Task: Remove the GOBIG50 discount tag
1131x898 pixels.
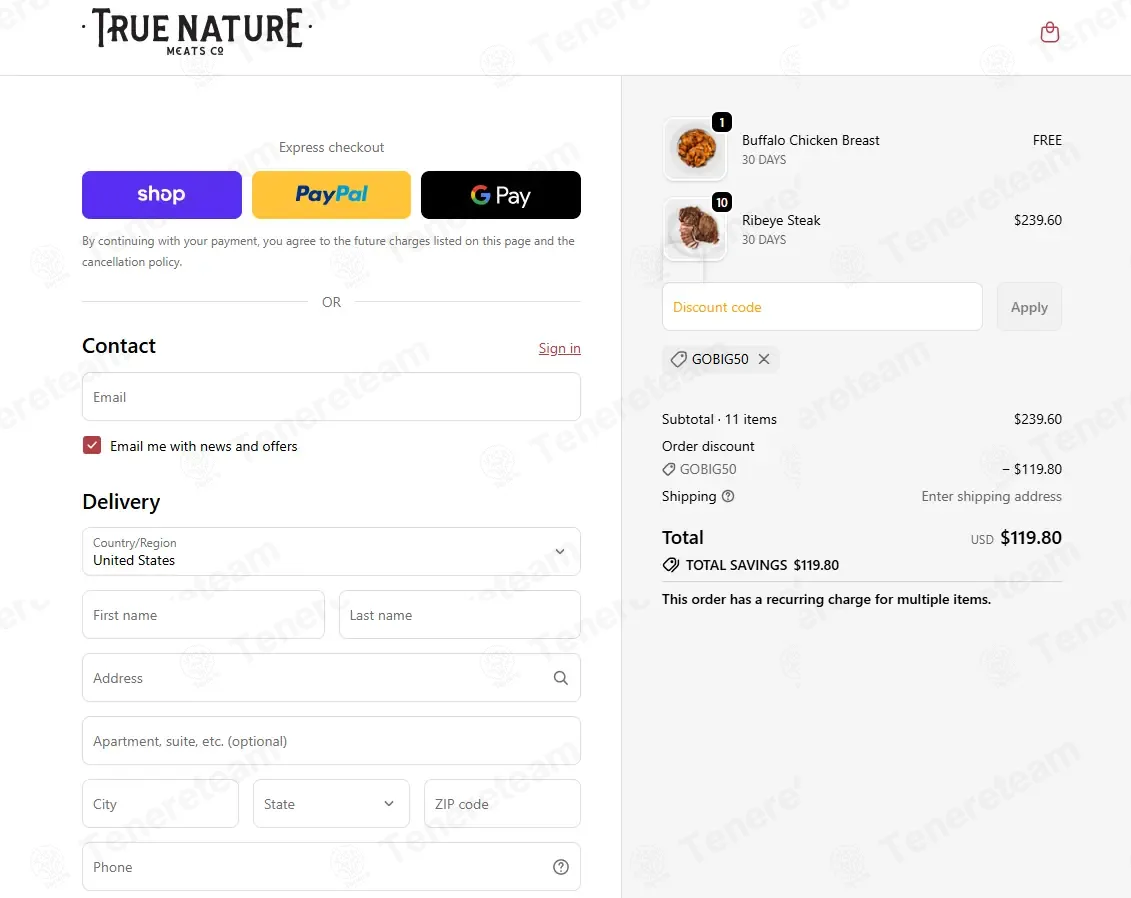Action: (764, 358)
